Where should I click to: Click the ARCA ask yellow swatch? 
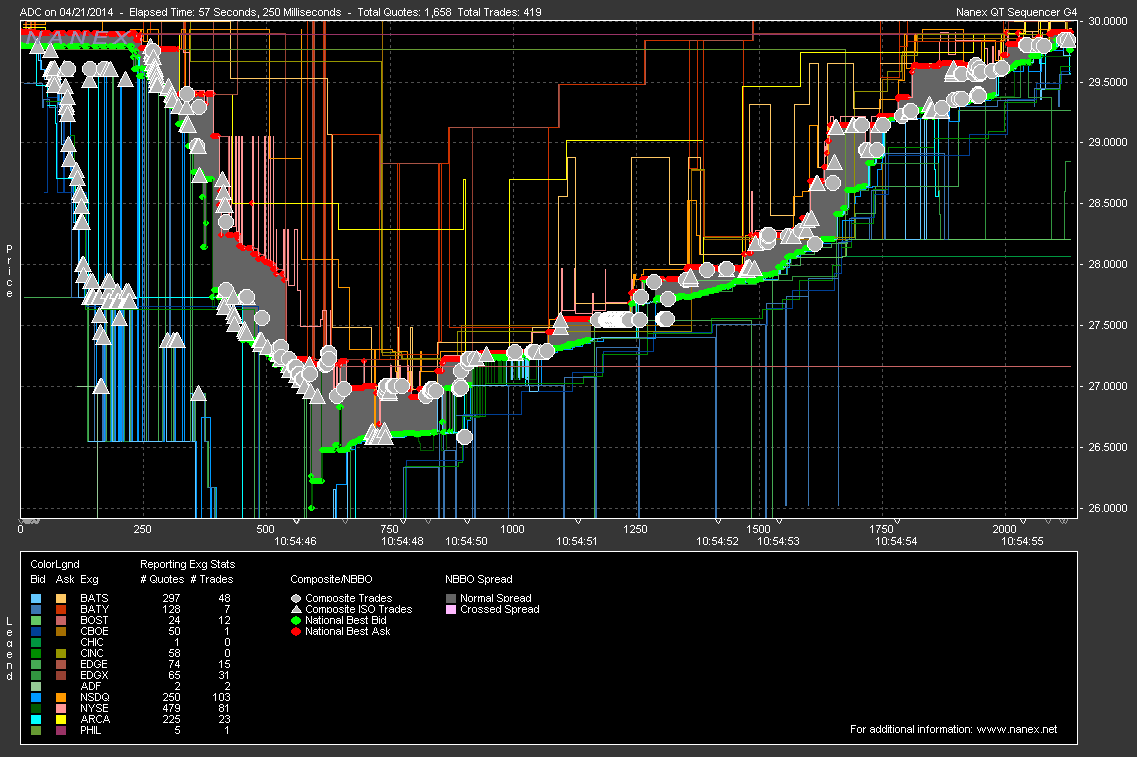coord(61,719)
